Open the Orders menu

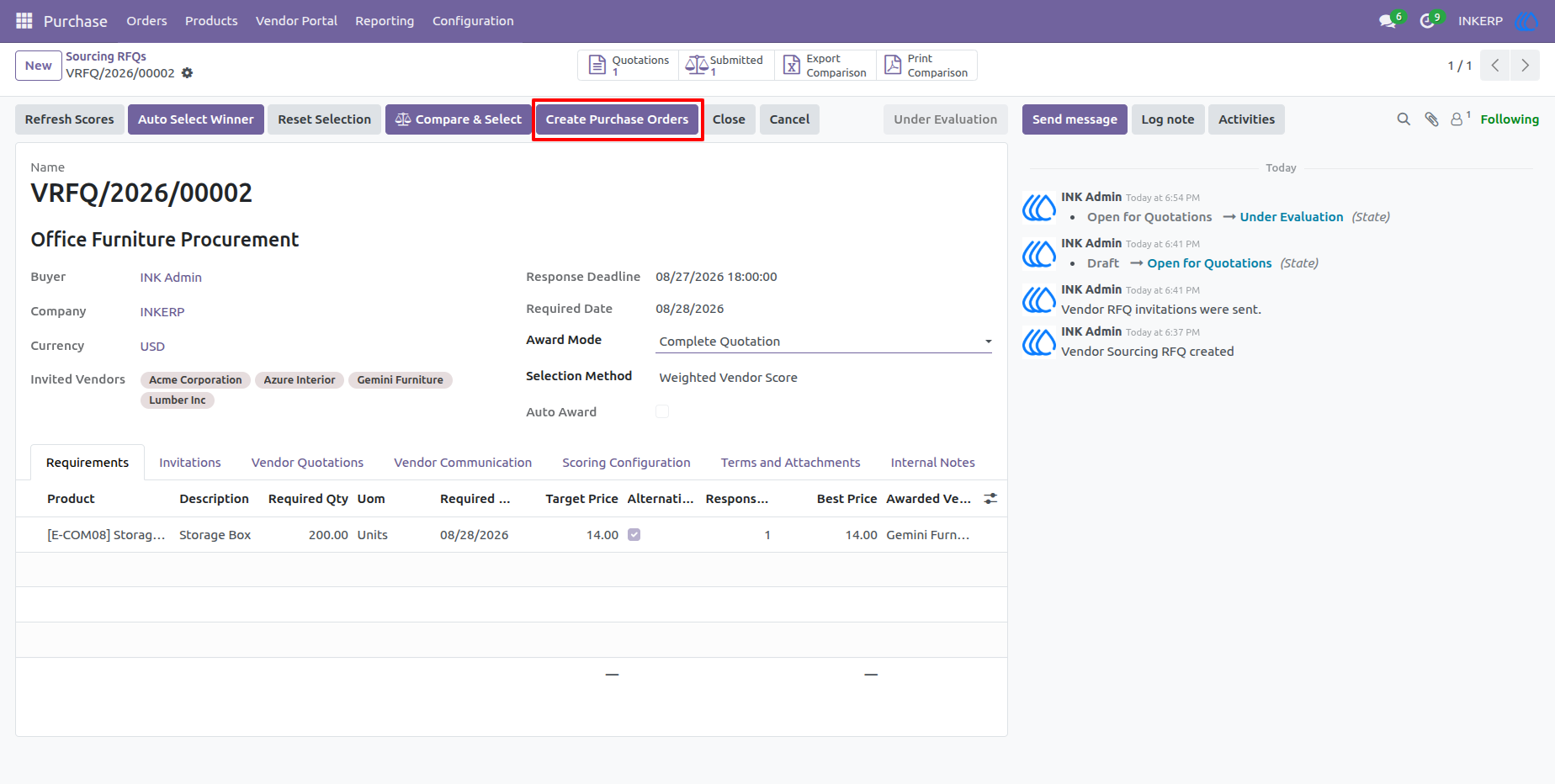coord(146,21)
